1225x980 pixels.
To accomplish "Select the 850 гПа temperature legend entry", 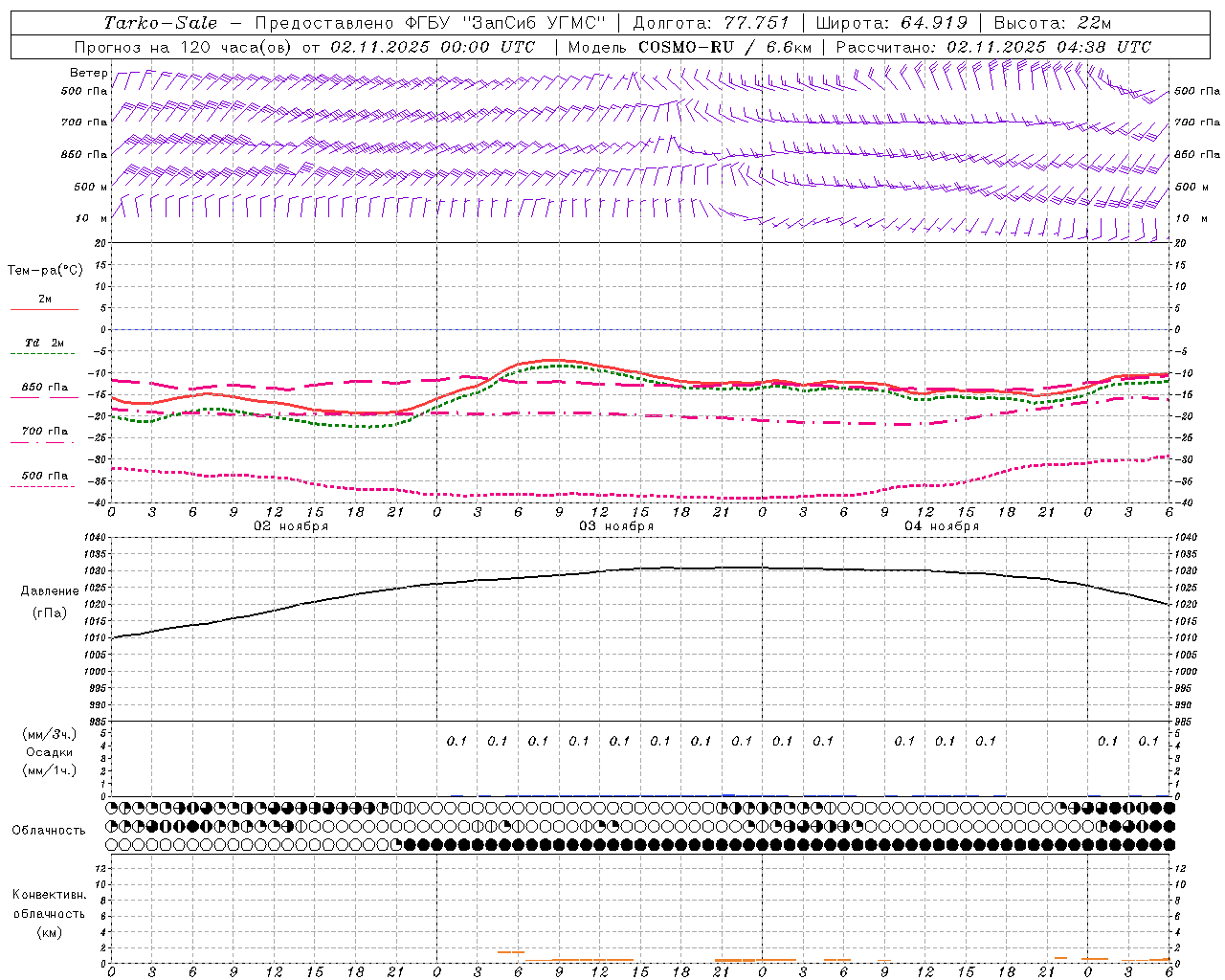I will [44, 388].
